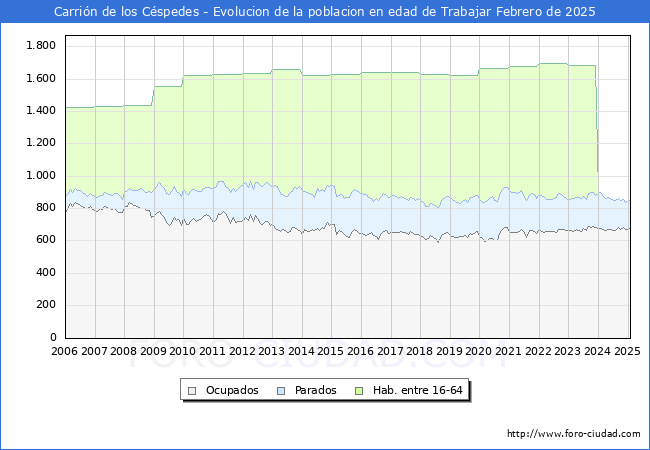
Task: Click the 2020 x-axis year label
Action: (479, 351)
